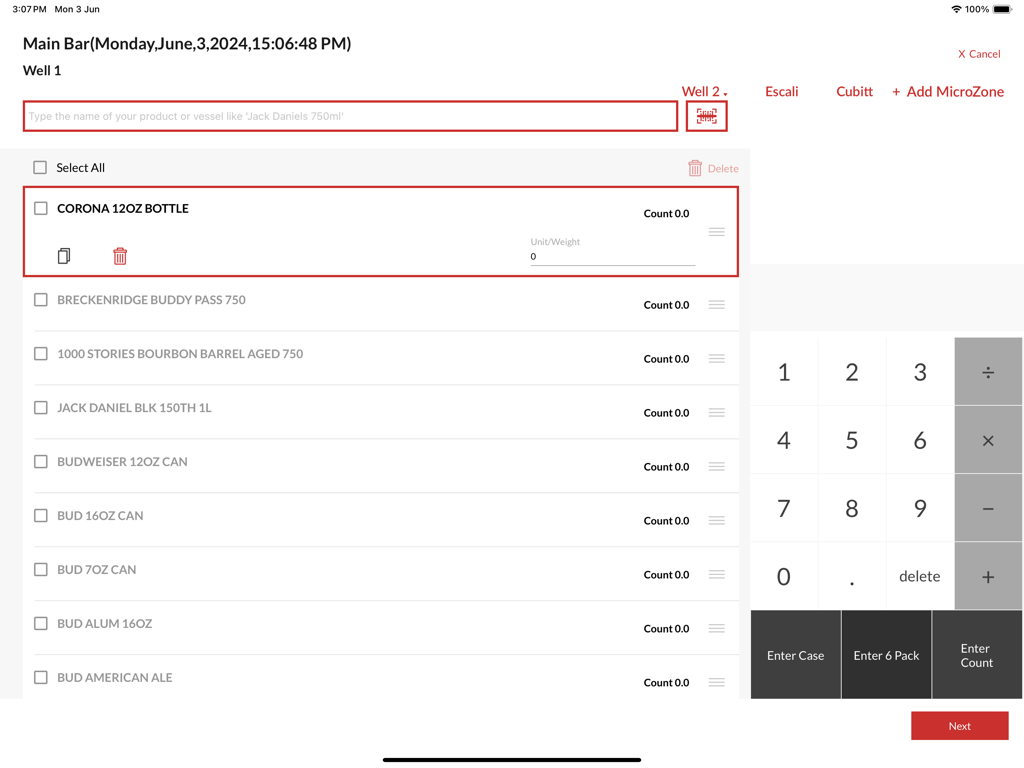1024x768 pixels.
Task: Click the product name search field
Action: (x=350, y=116)
